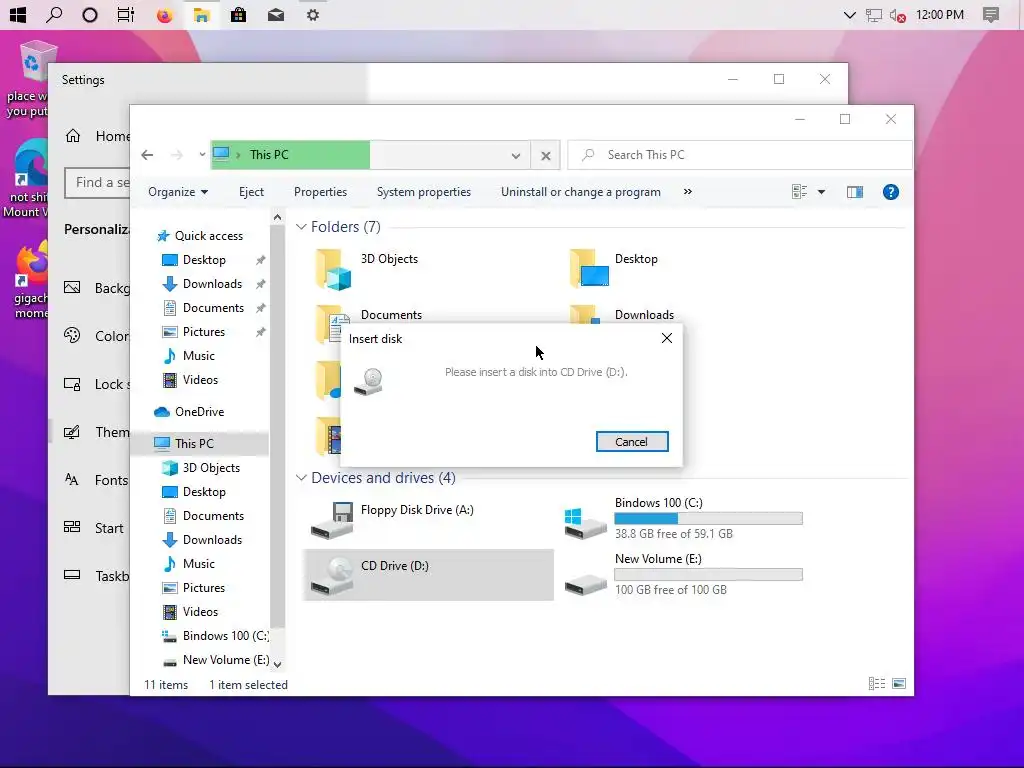Click navigation pane scroll up arrow
The height and width of the screenshot is (768, 1024).
coord(278,217)
